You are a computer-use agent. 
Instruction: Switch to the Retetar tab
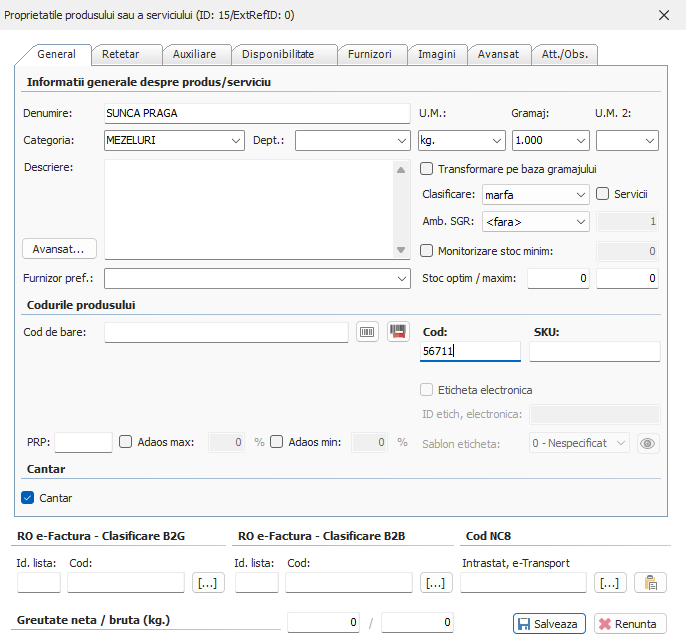[x=120, y=54]
